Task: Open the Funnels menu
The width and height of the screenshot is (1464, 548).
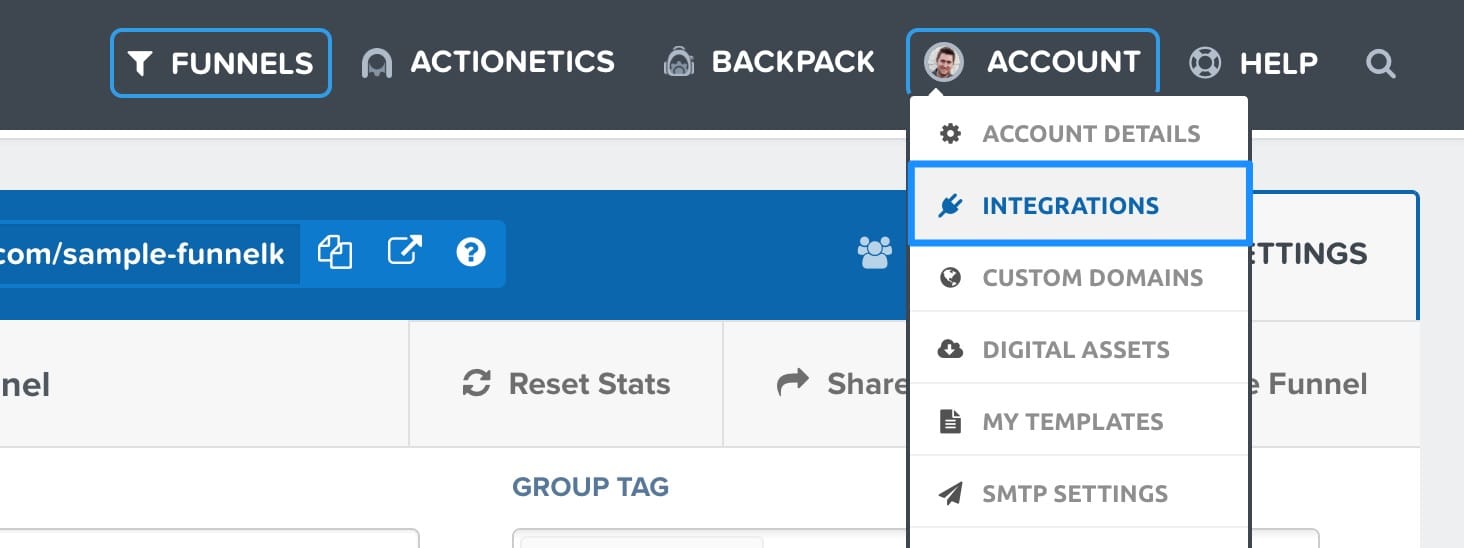Action: [x=221, y=63]
